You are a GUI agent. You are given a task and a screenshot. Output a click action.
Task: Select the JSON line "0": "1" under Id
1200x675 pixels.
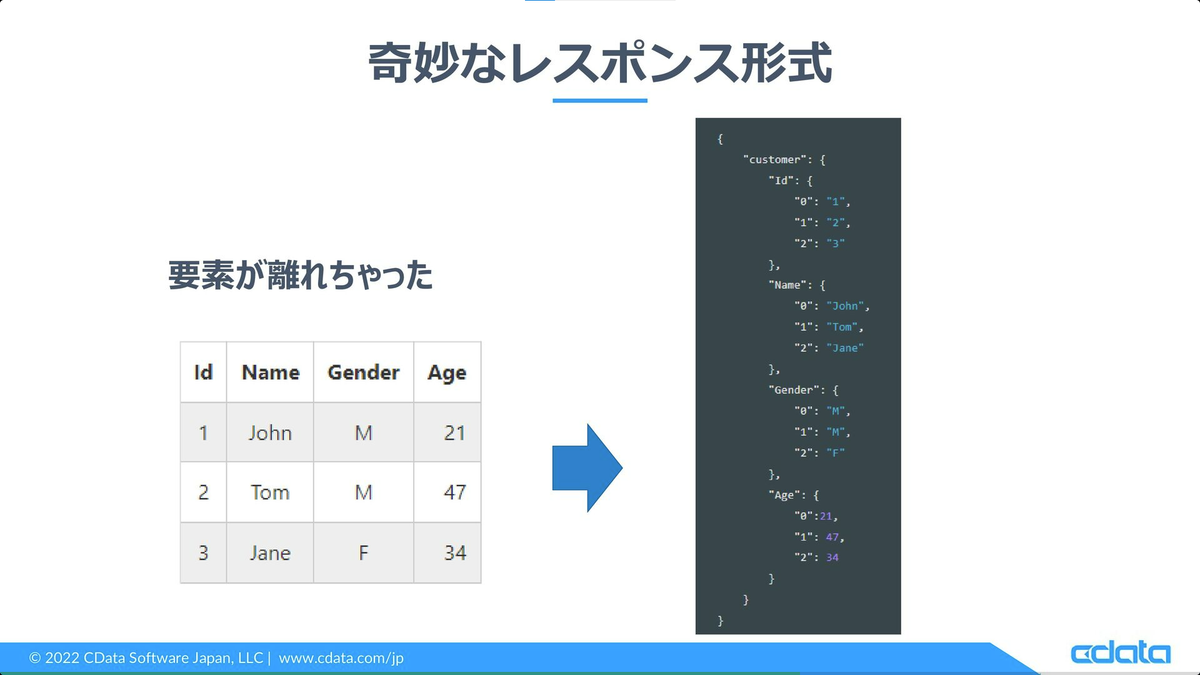tap(823, 201)
